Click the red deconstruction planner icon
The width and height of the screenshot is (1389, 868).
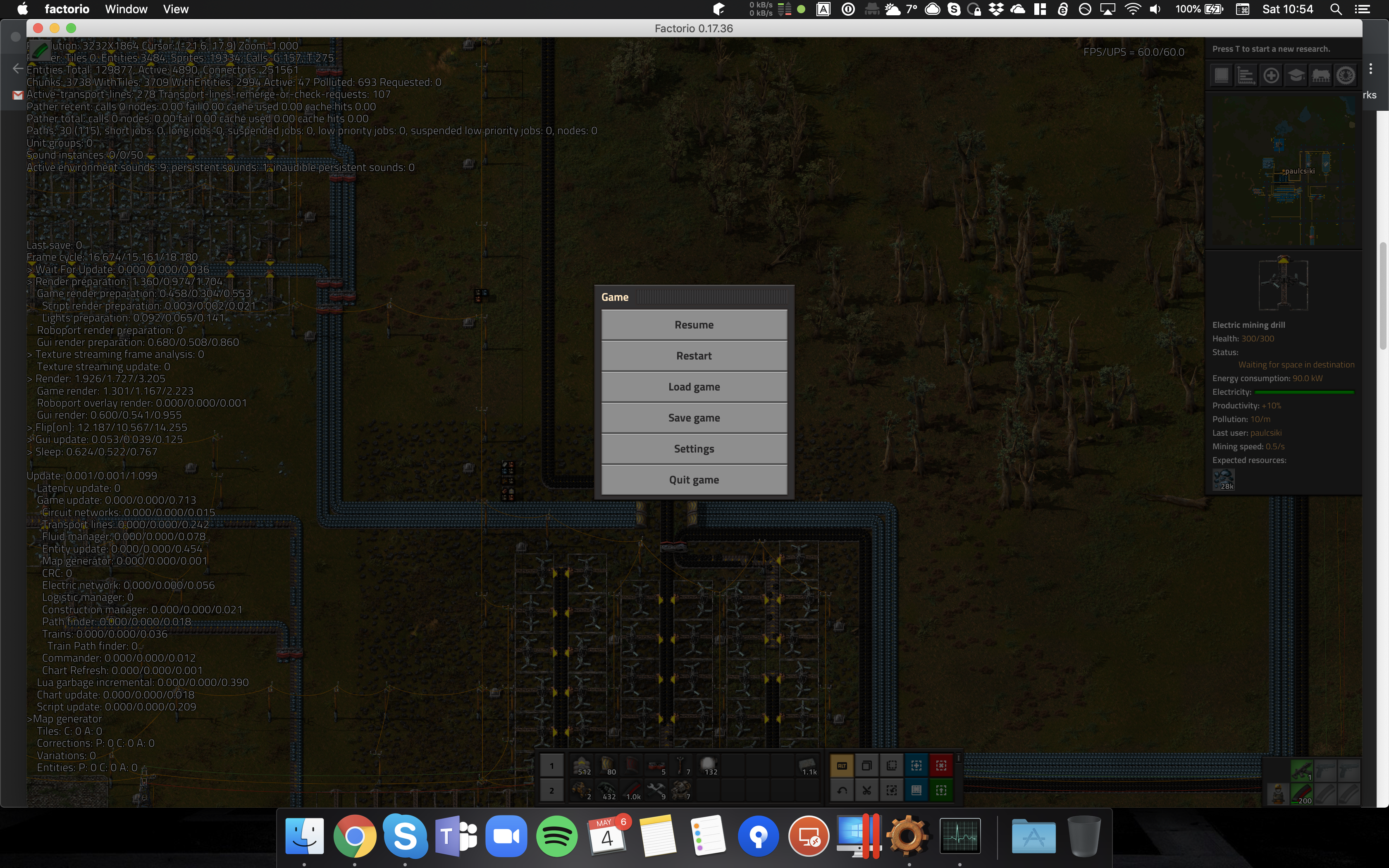(941, 766)
